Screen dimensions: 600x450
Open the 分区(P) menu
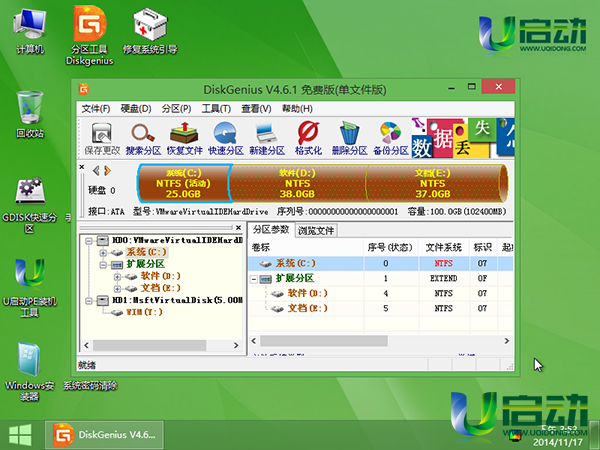[x=176, y=109]
